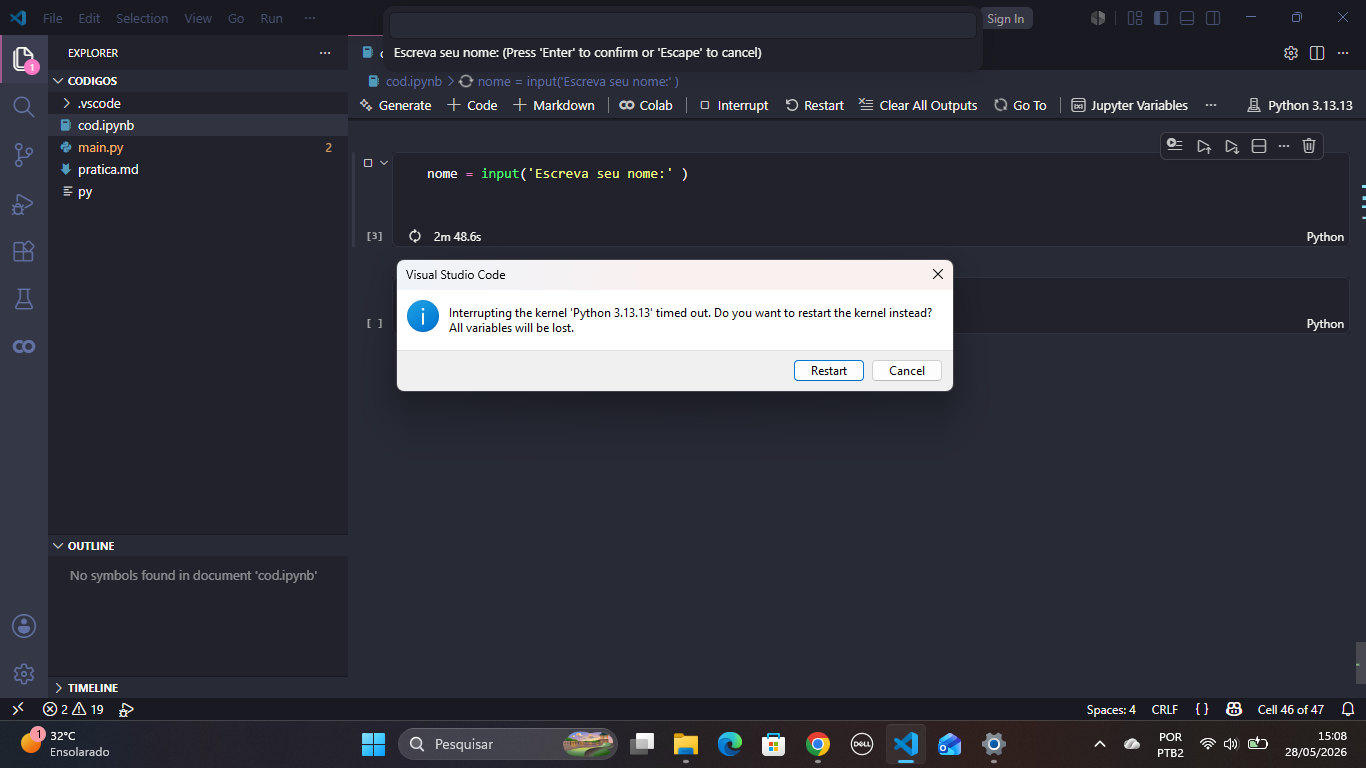This screenshot has height=768, width=1366.
Task: Click Clear All Outputs in notebook toolbar
Action: tap(918, 105)
